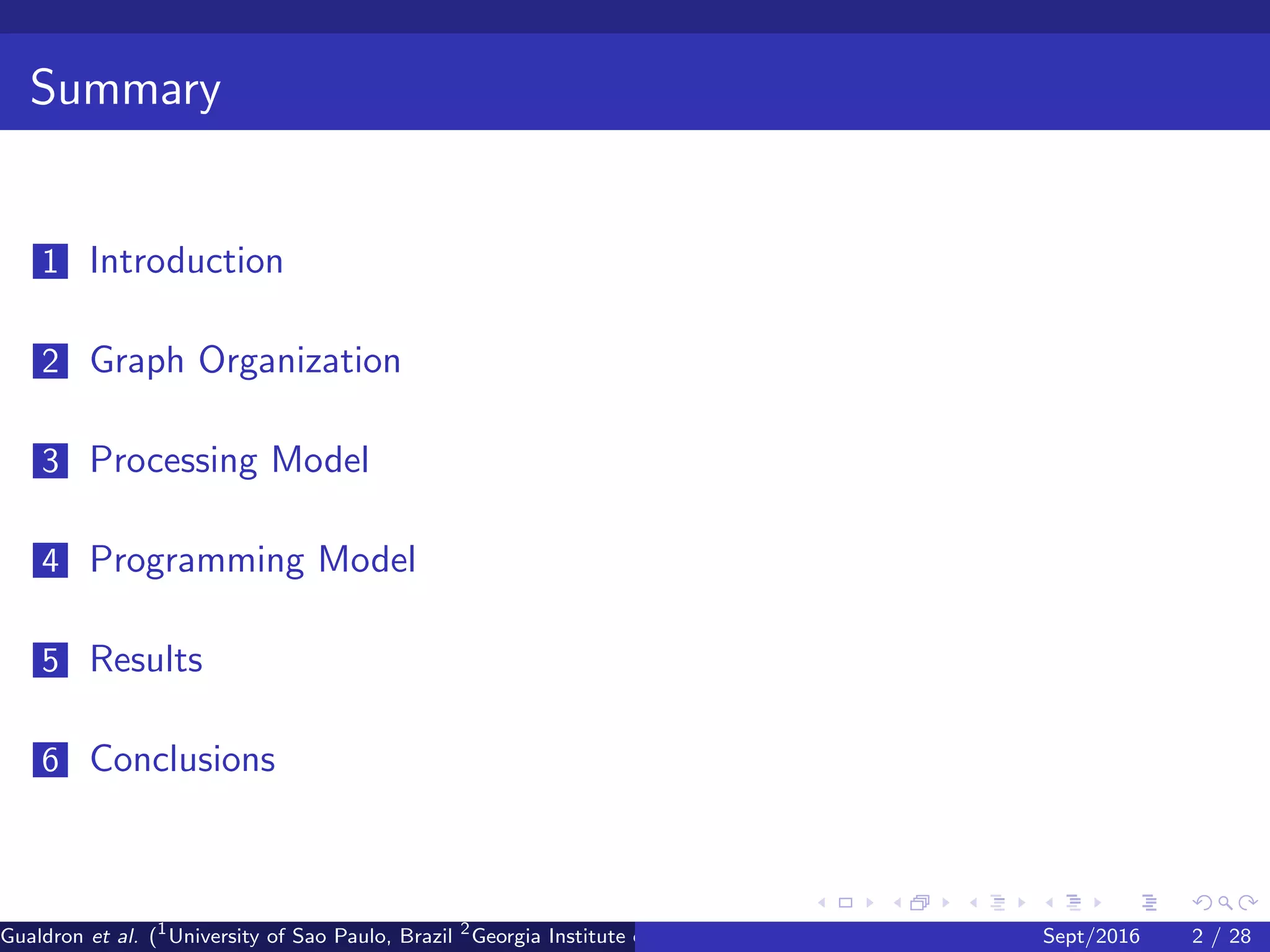Go to the previous frame using the left arrow

pyautogui.click(x=897, y=903)
